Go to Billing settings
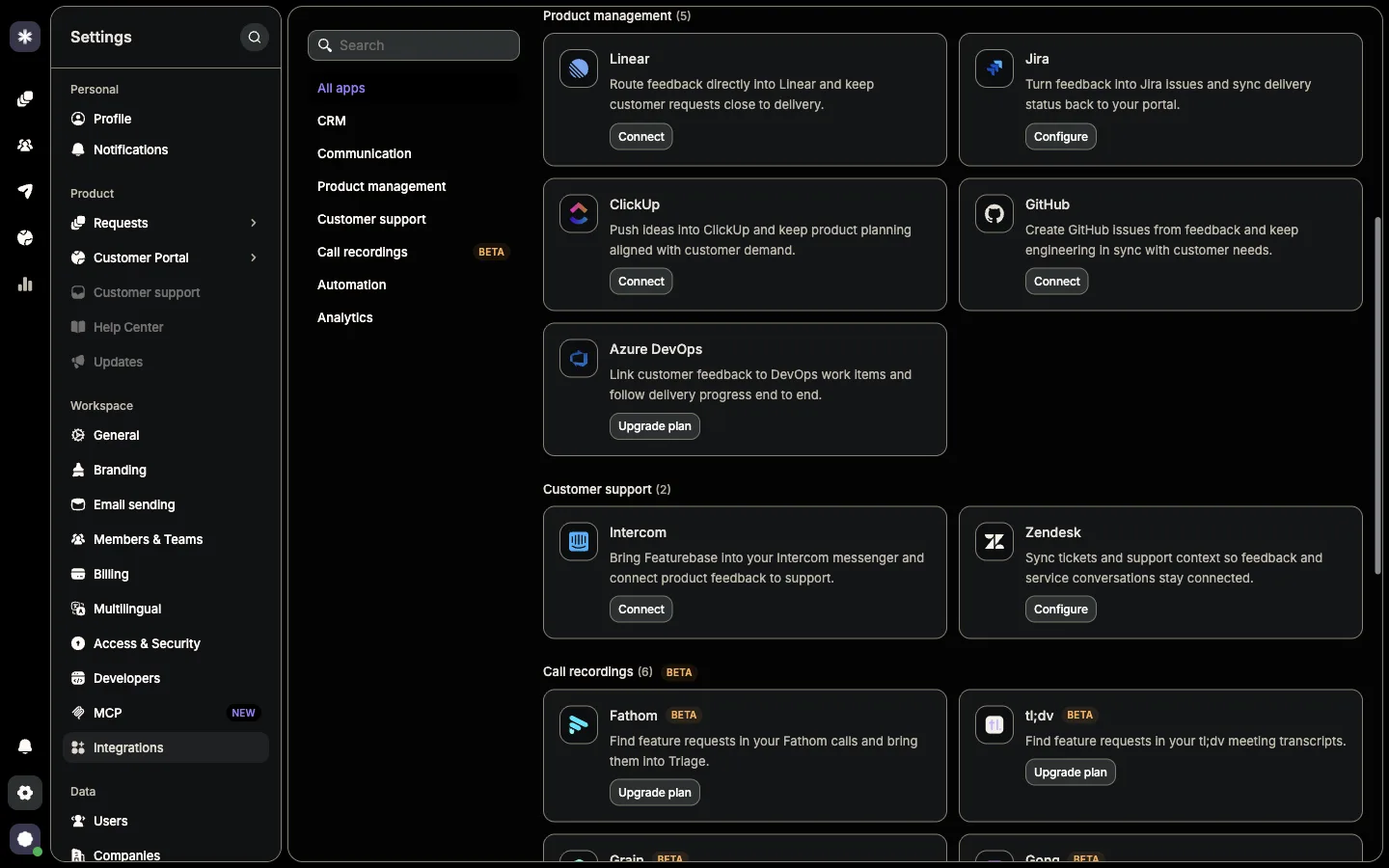 [x=166, y=574]
